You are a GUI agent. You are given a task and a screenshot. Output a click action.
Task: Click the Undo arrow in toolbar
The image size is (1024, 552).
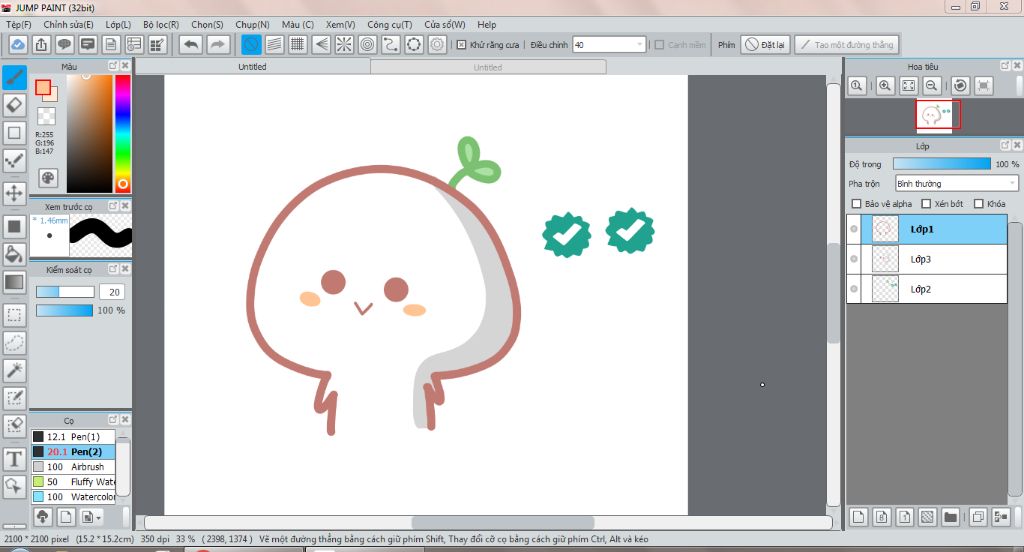click(191, 44)
